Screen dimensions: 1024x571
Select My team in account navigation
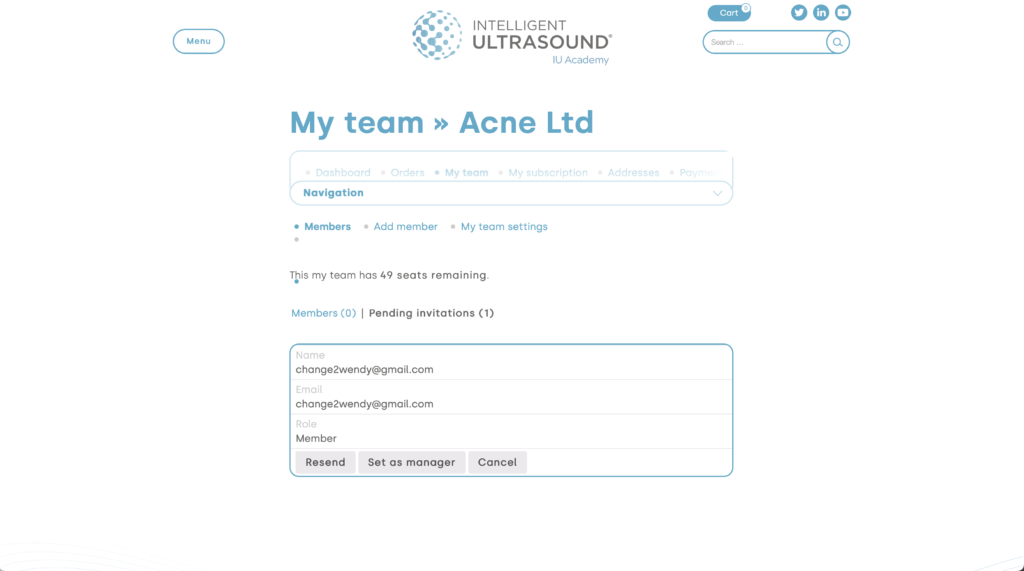[466, 173]
